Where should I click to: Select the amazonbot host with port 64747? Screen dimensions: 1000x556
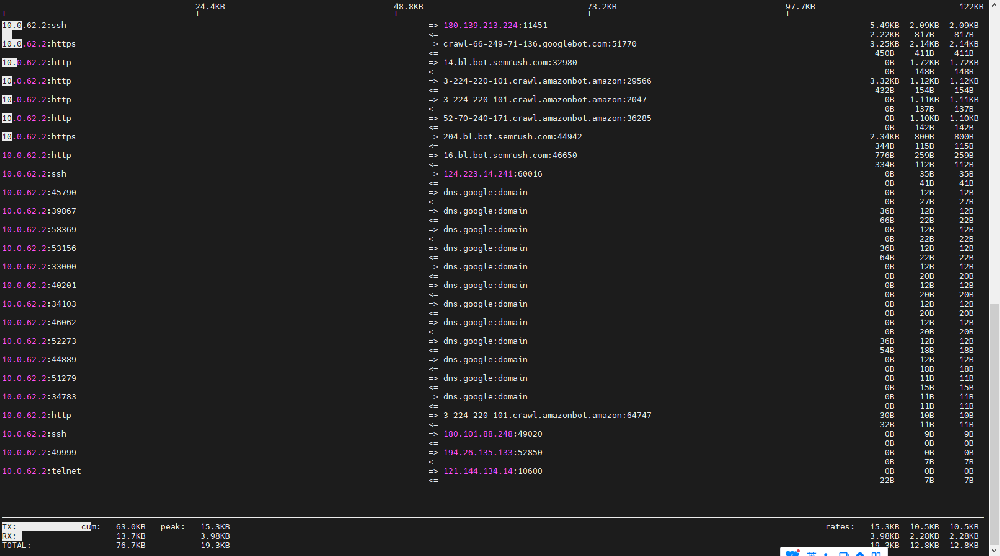point(547,415)
